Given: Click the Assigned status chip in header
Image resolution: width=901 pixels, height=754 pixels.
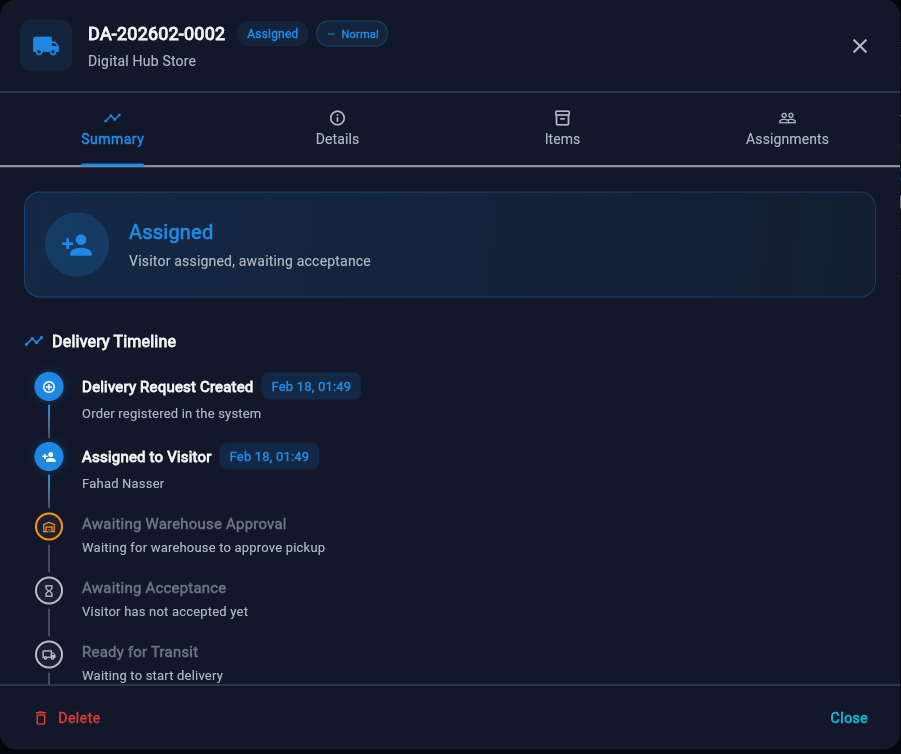Looking at the screenshot, I should pyautogui.click(x=272, y=34).
